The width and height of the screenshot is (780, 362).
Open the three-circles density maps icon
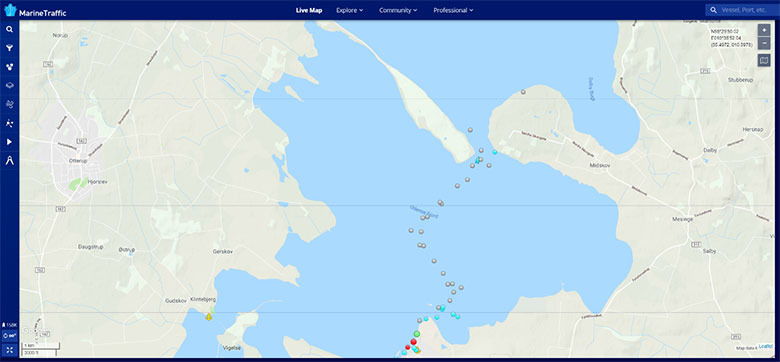[x=9, y=67]
